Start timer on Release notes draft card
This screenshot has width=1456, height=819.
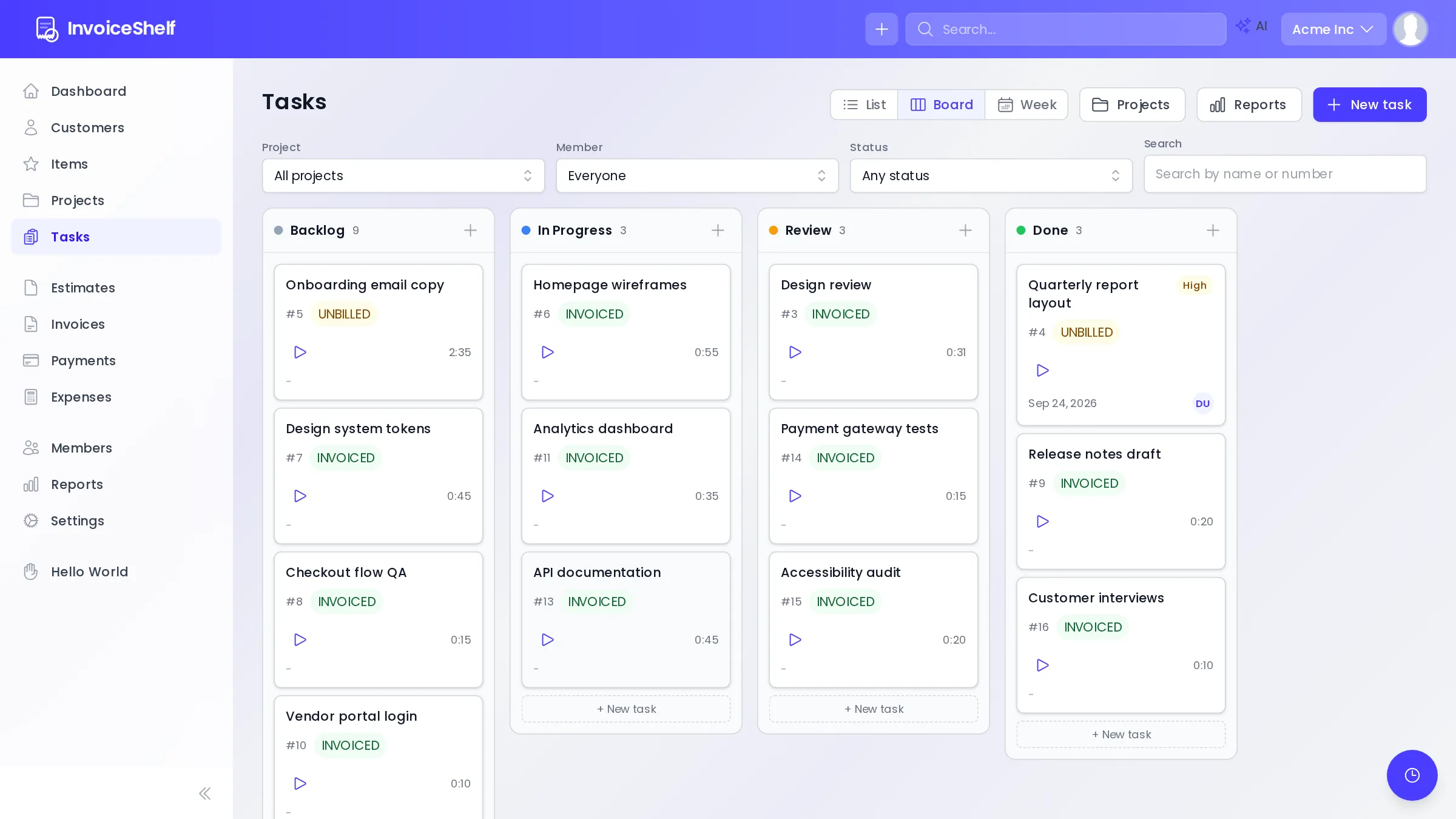pyautogui.click(x=1042, y=521)
